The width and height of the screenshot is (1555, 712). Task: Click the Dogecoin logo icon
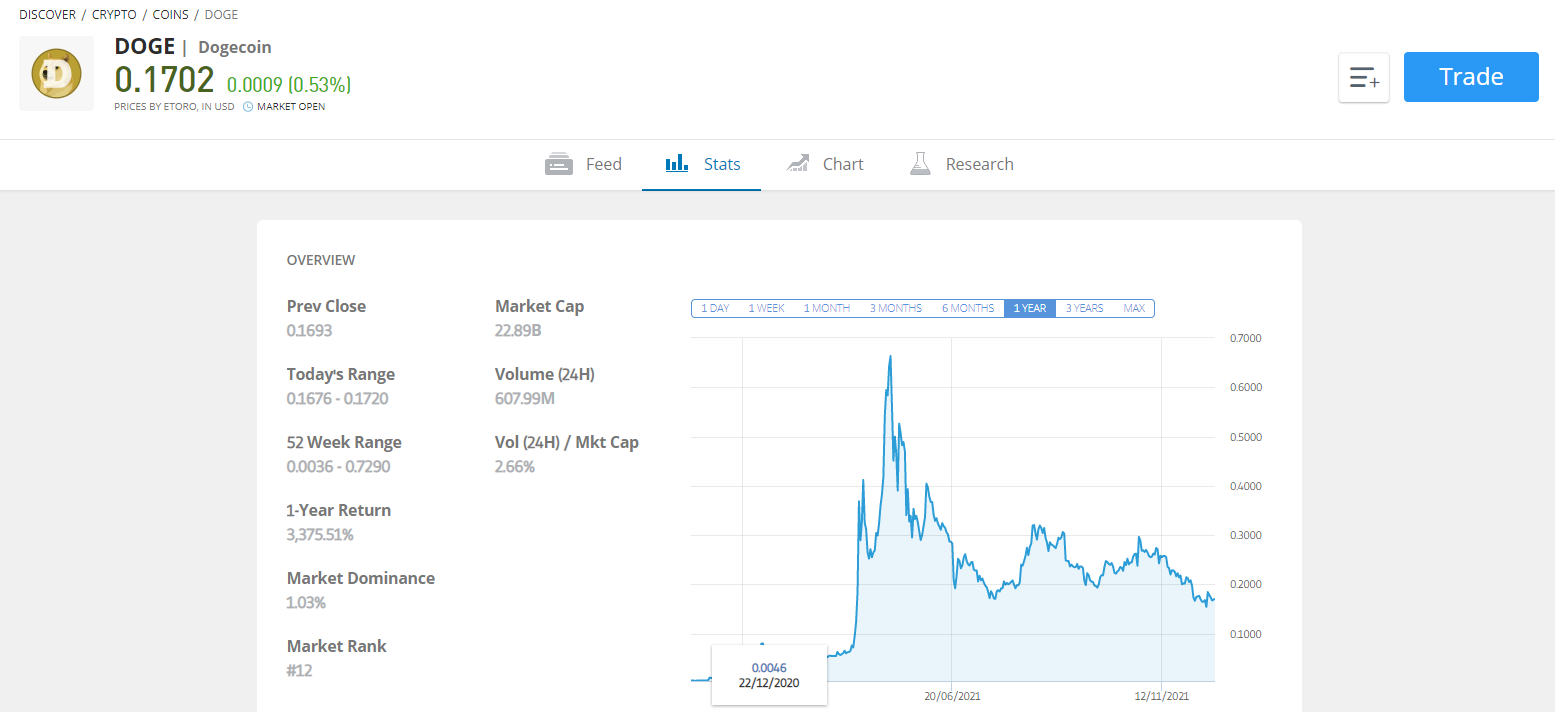[56, 74]
